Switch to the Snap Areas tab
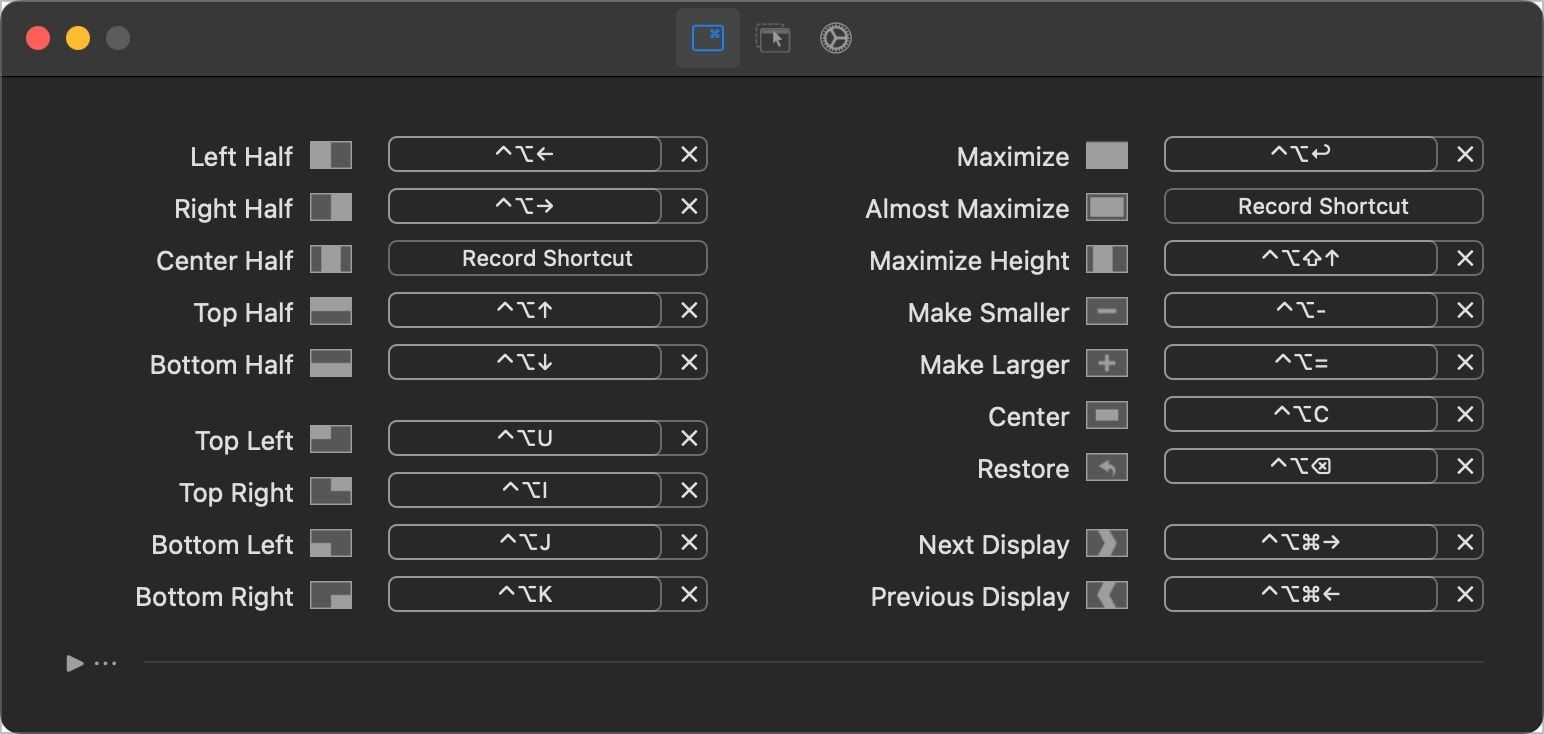Screen dimensions: 1544x734 pos(772,37)
